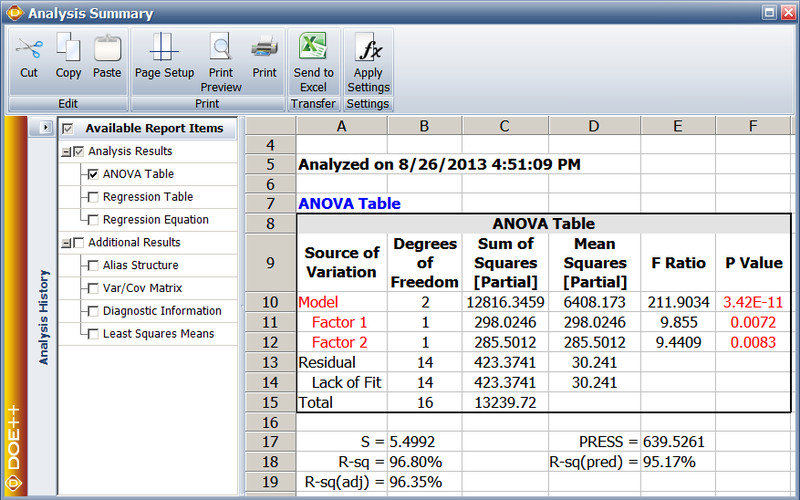Enable the Regression Table checkbox
Viewport: 800px width, 500px height.
tap(93, 197)
